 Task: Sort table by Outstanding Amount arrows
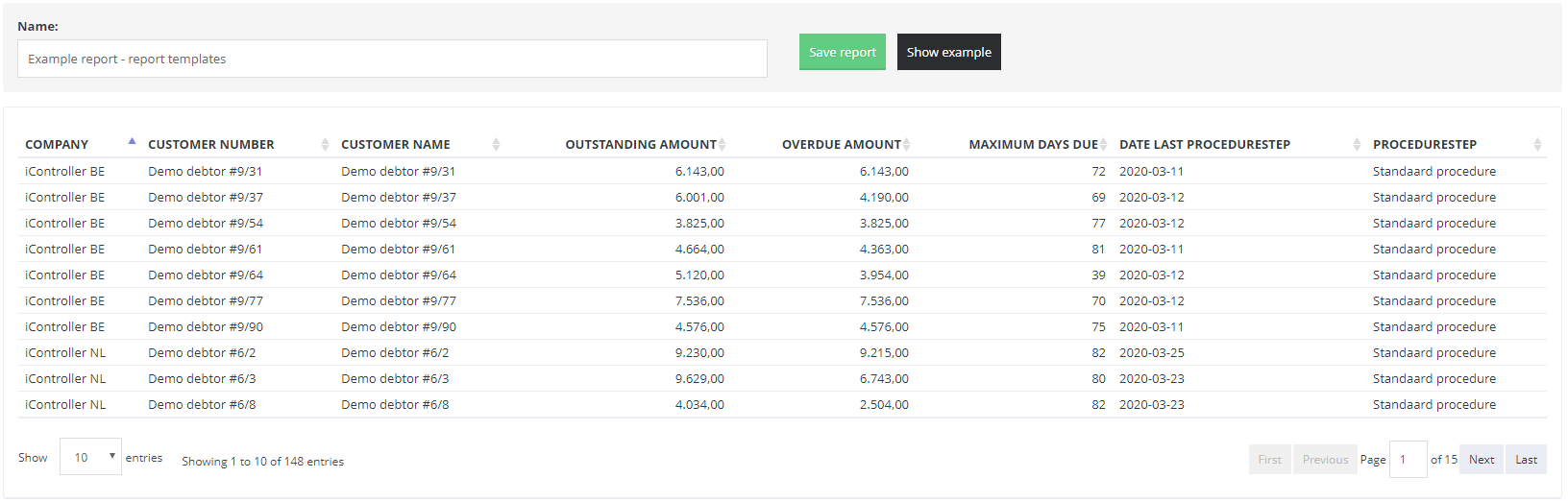point(722,144)
